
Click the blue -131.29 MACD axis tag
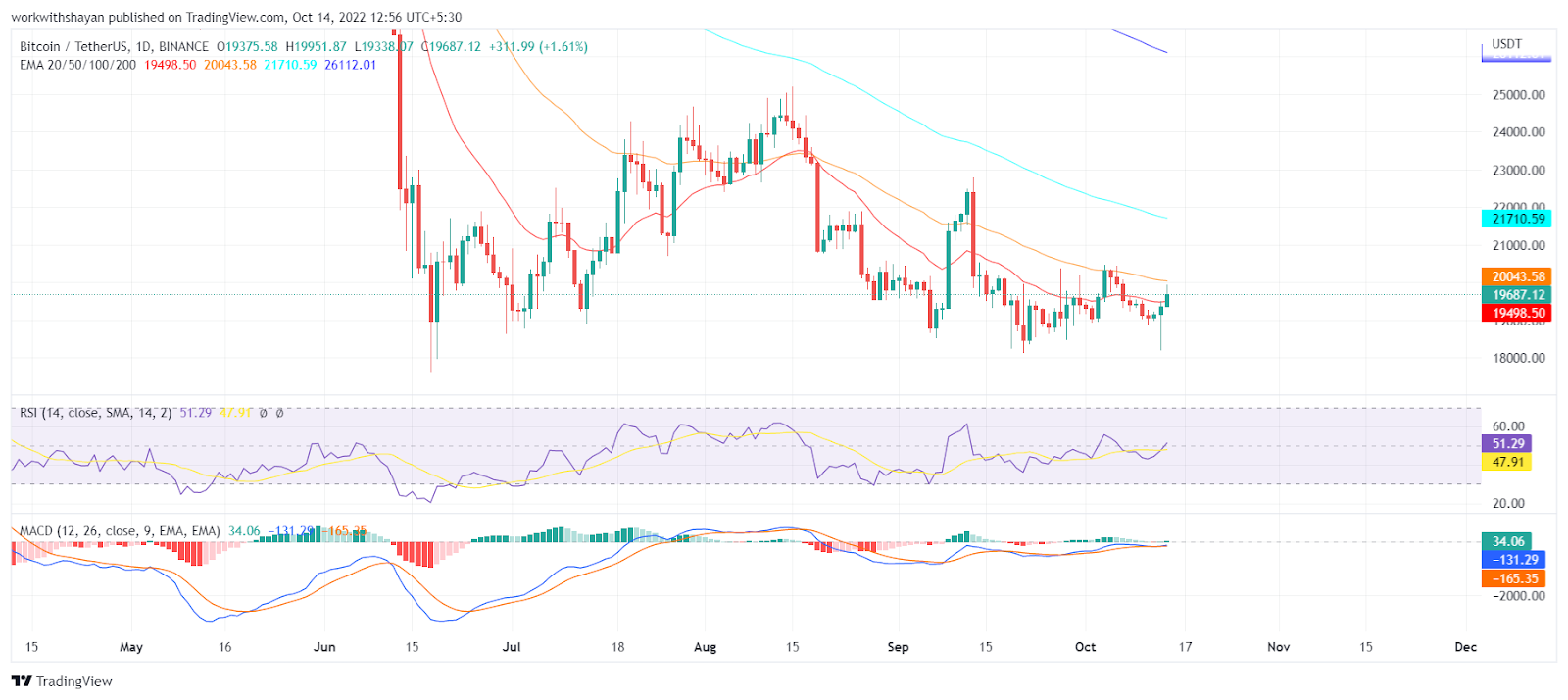(1513, 560)
